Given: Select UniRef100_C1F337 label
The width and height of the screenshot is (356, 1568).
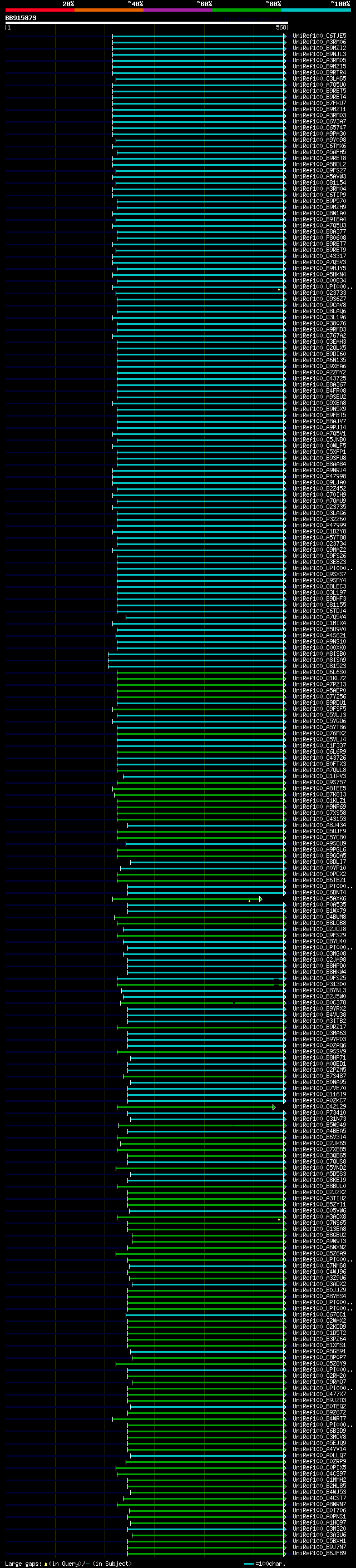Looking at the screenshot, I should pyautogui.click(x=319, y=746).
